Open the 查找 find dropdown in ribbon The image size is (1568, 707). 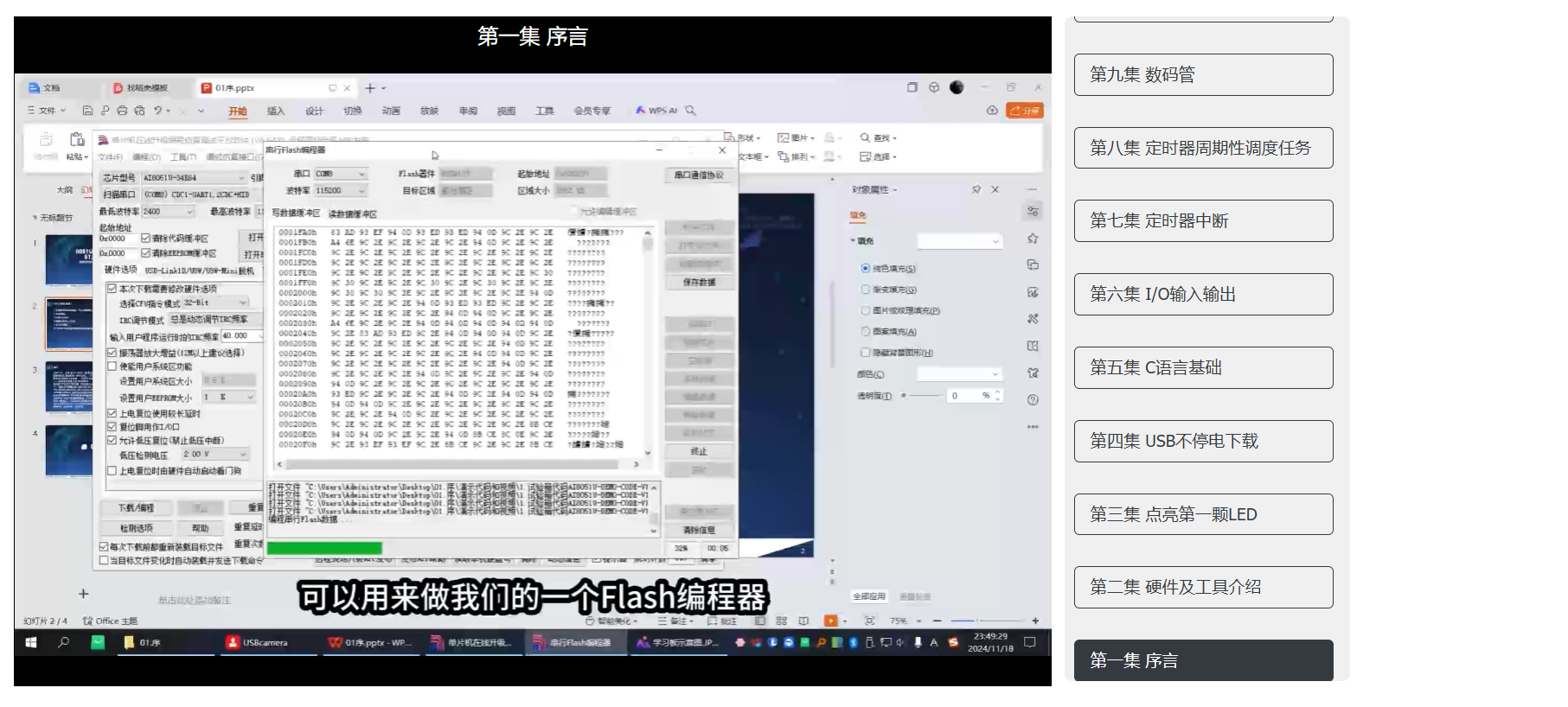878,137
